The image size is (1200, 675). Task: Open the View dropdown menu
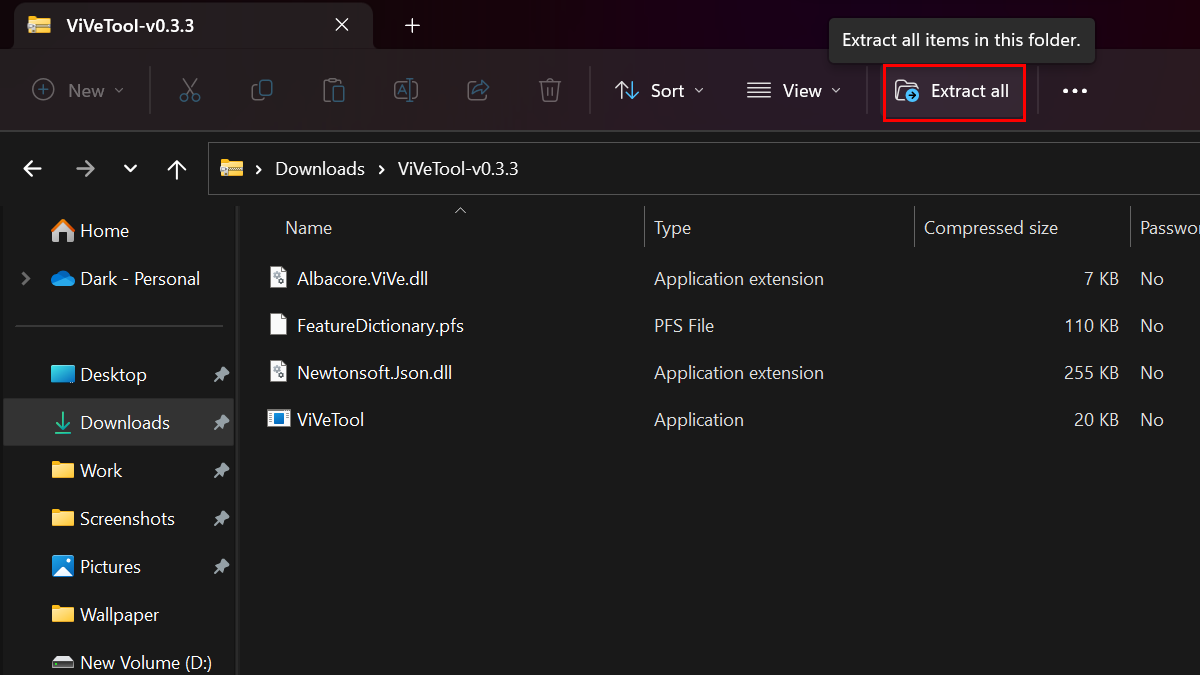[794, 91]
